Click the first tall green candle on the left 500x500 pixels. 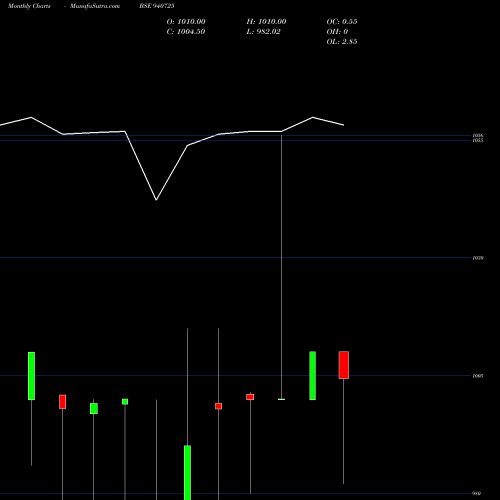[31, 376]
